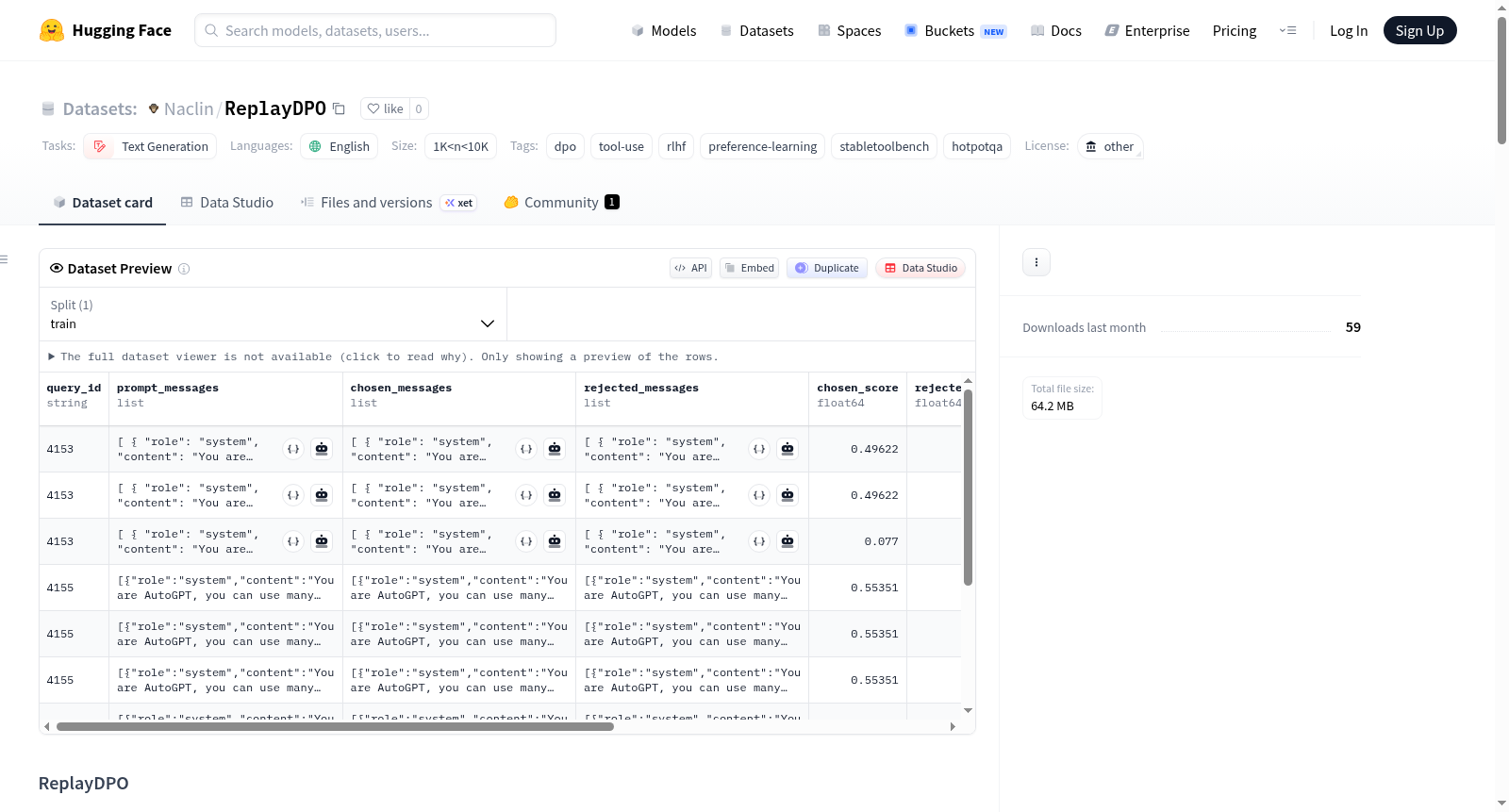
Task: View JSON braces icon in second row prompt_messages
Action: (293, 495)
